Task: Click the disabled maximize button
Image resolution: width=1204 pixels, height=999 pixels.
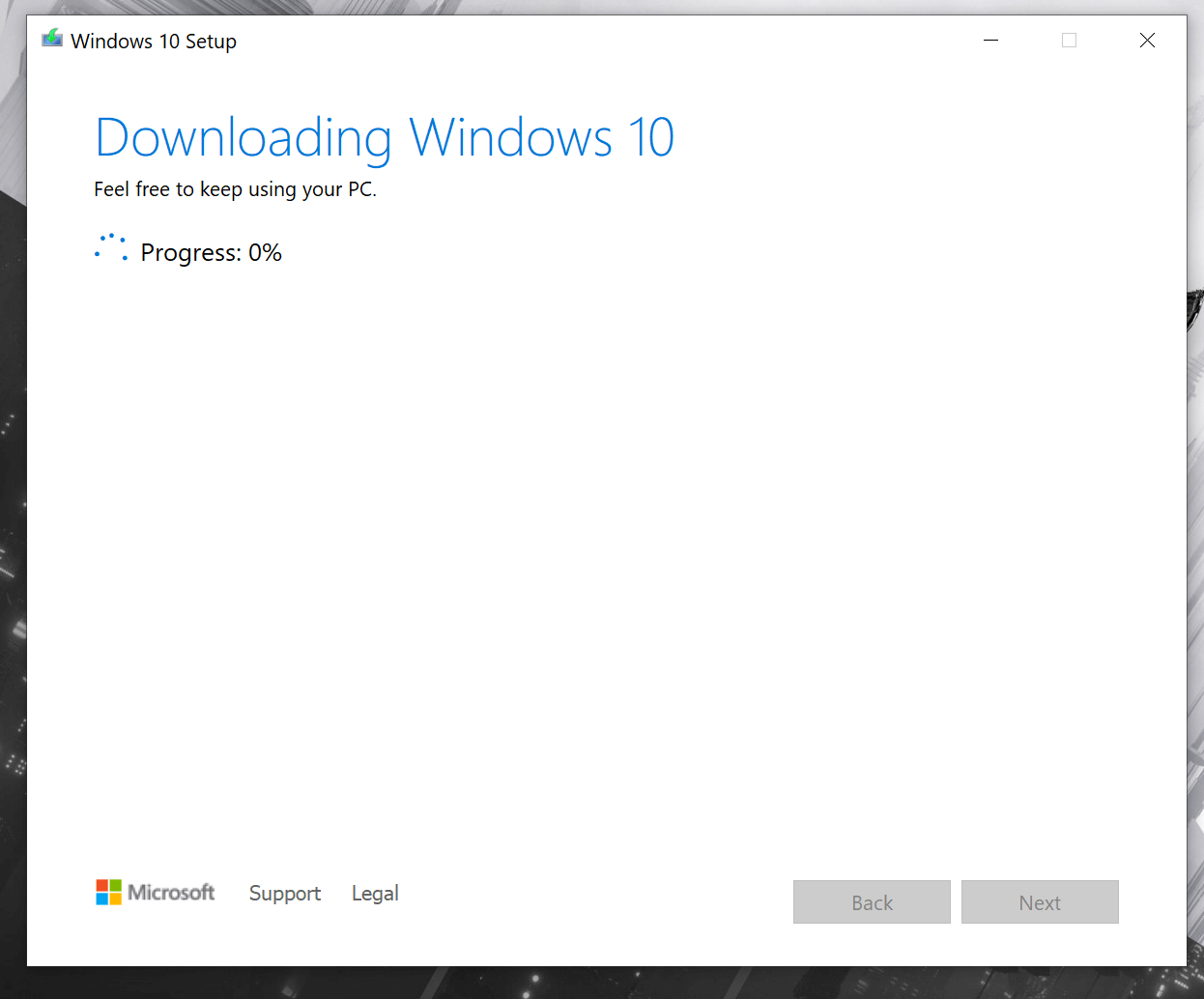Action: click(1069, 41)
